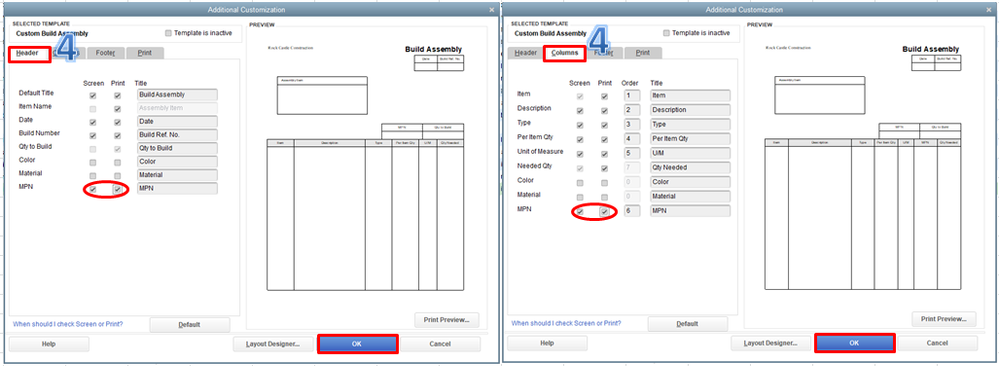Click MPN title field in Header-tab dialog
999x366 pixels.
(177, 189)
